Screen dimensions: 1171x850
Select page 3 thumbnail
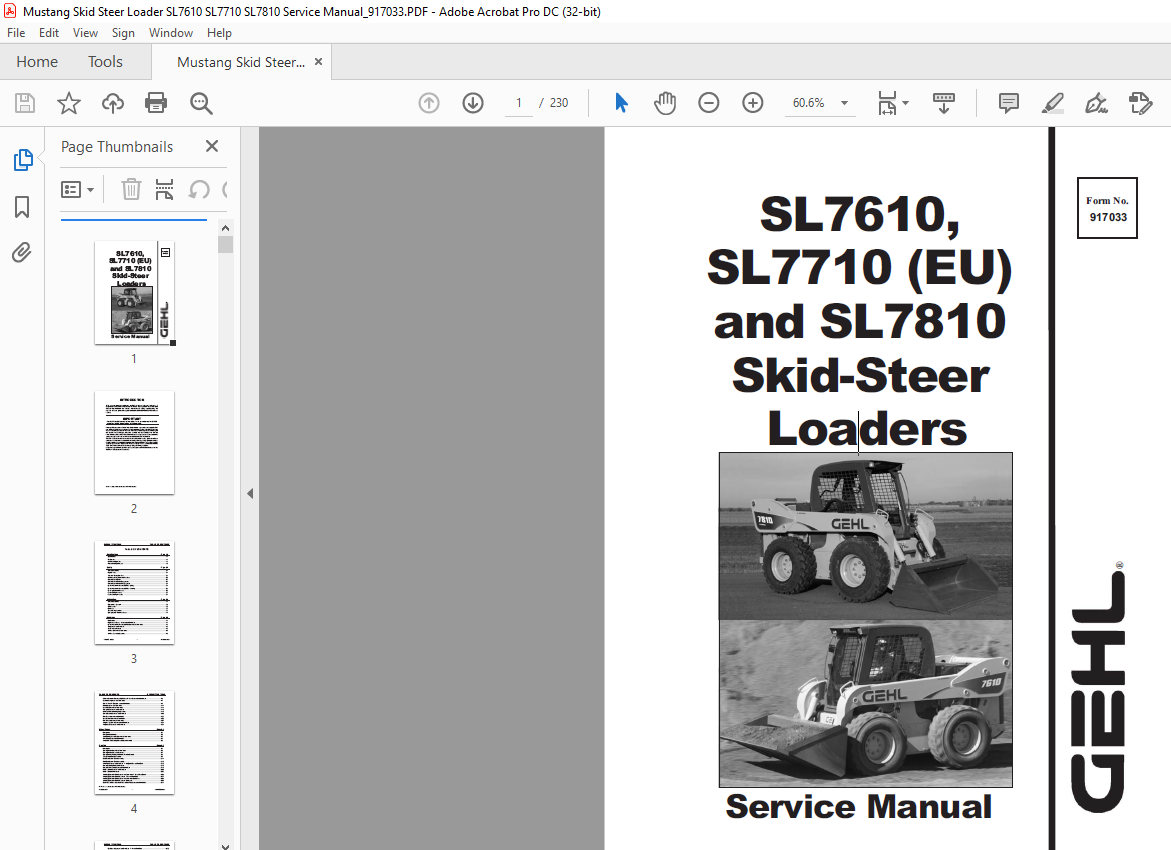tap(134, 592)
